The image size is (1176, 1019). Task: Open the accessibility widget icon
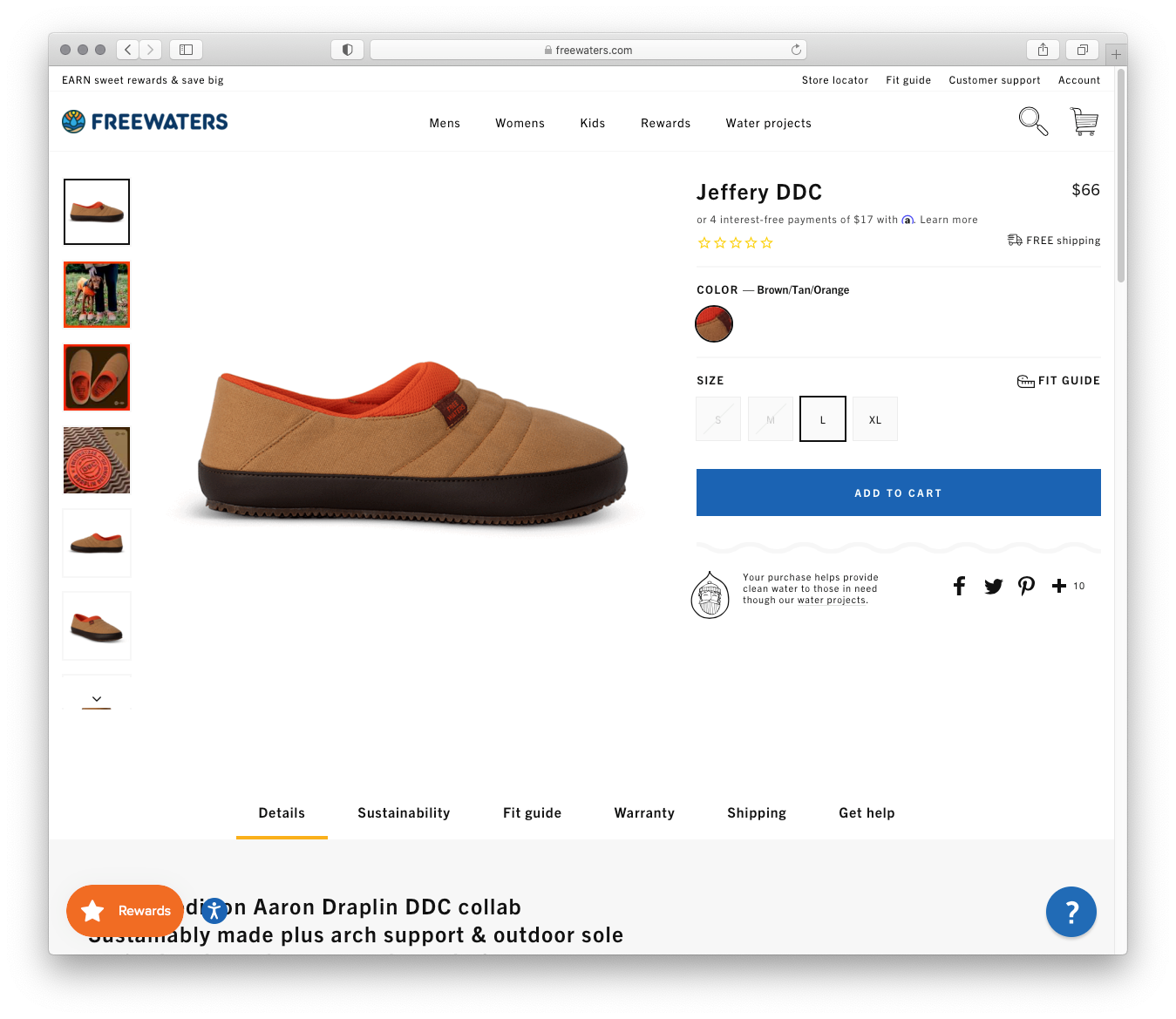pos(214,911)
